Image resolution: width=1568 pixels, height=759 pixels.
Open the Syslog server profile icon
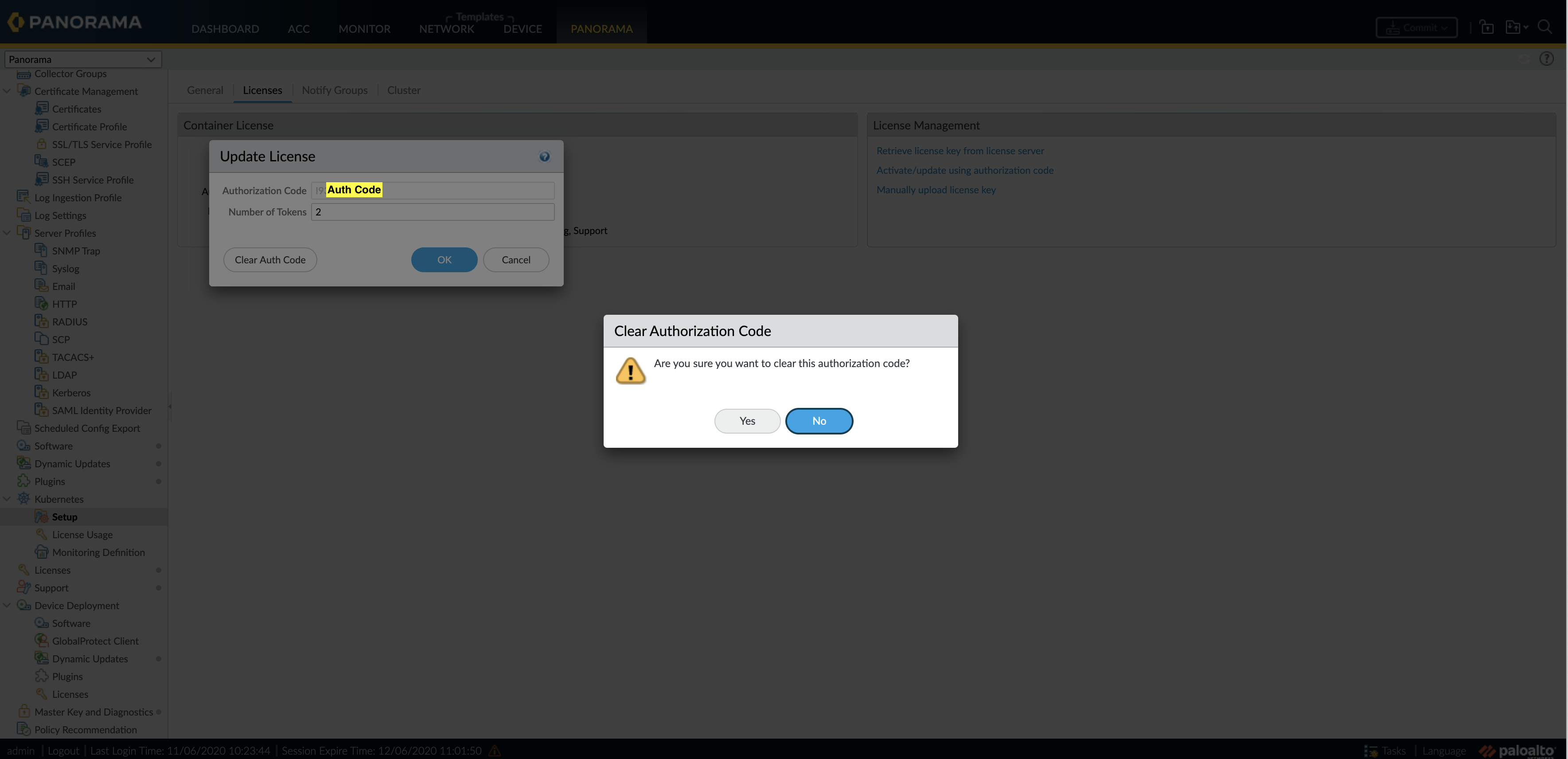click(41, 268)
